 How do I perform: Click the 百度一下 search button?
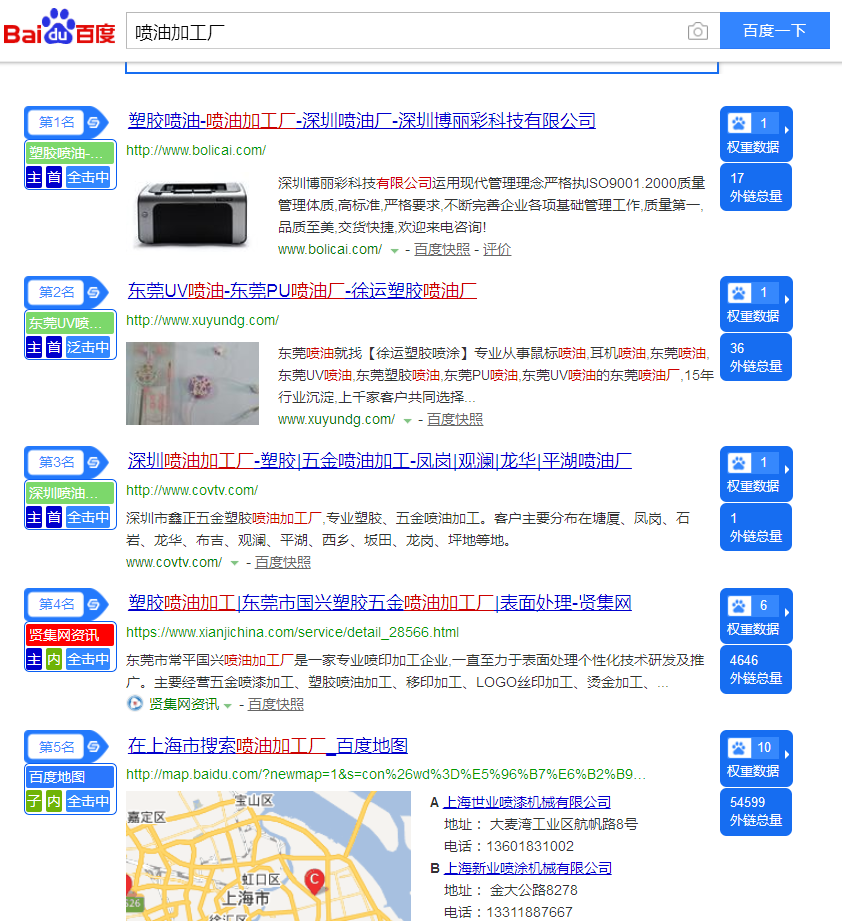pos(774,31)
